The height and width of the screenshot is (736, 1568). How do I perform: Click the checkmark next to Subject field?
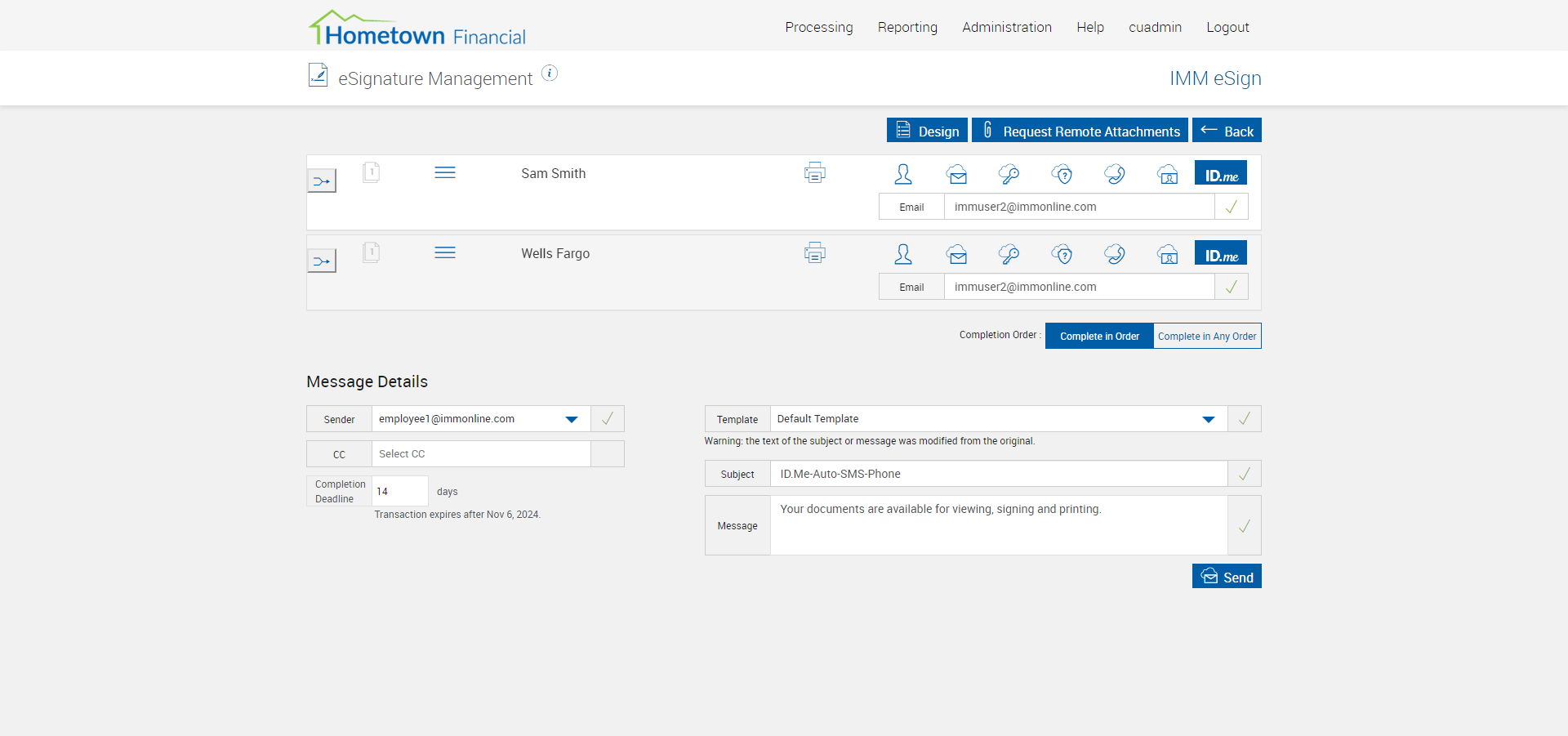pos(1245,474)
